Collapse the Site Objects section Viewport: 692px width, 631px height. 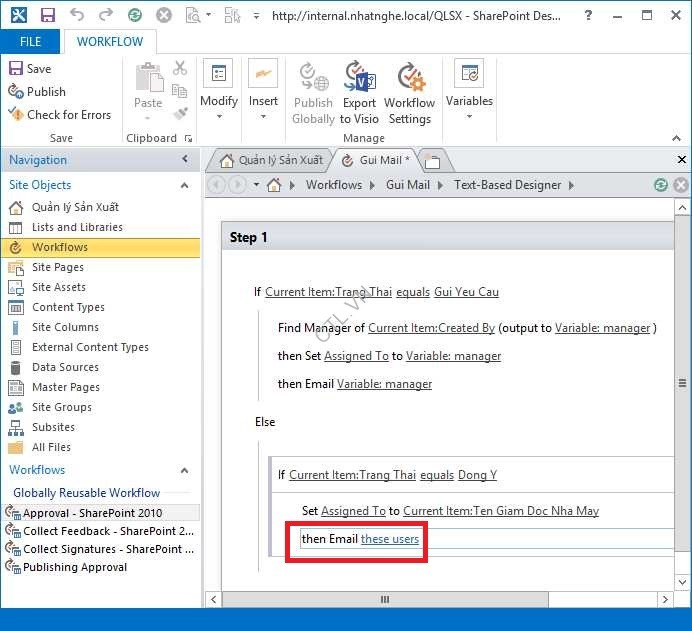pyautogui.click(x=184, y=185)
